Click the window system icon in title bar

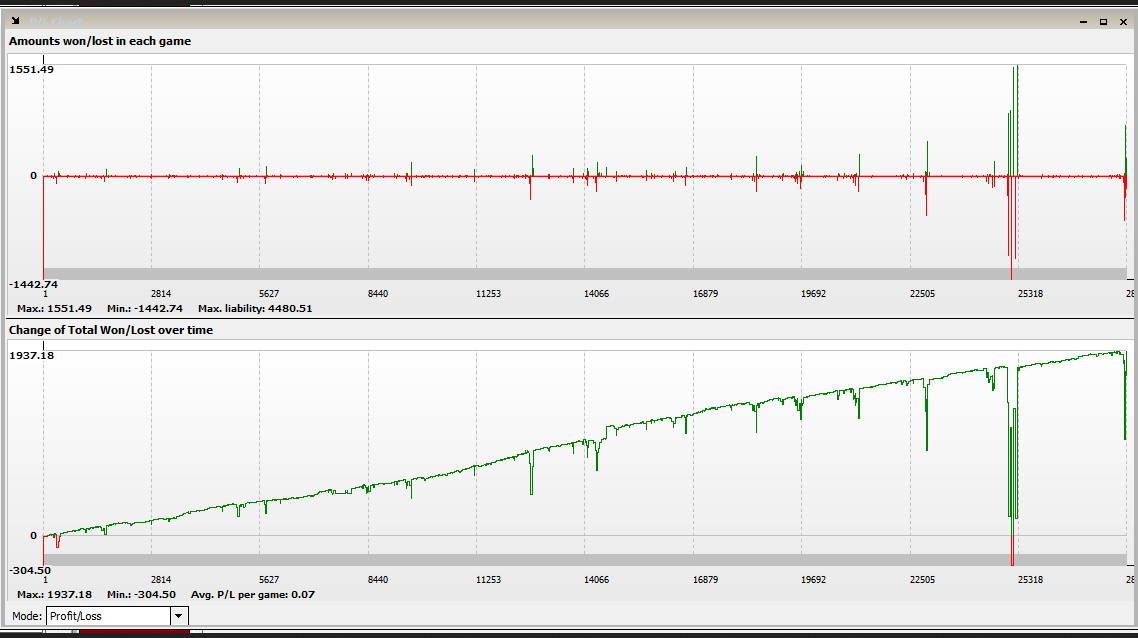click(x=15, y=21)
